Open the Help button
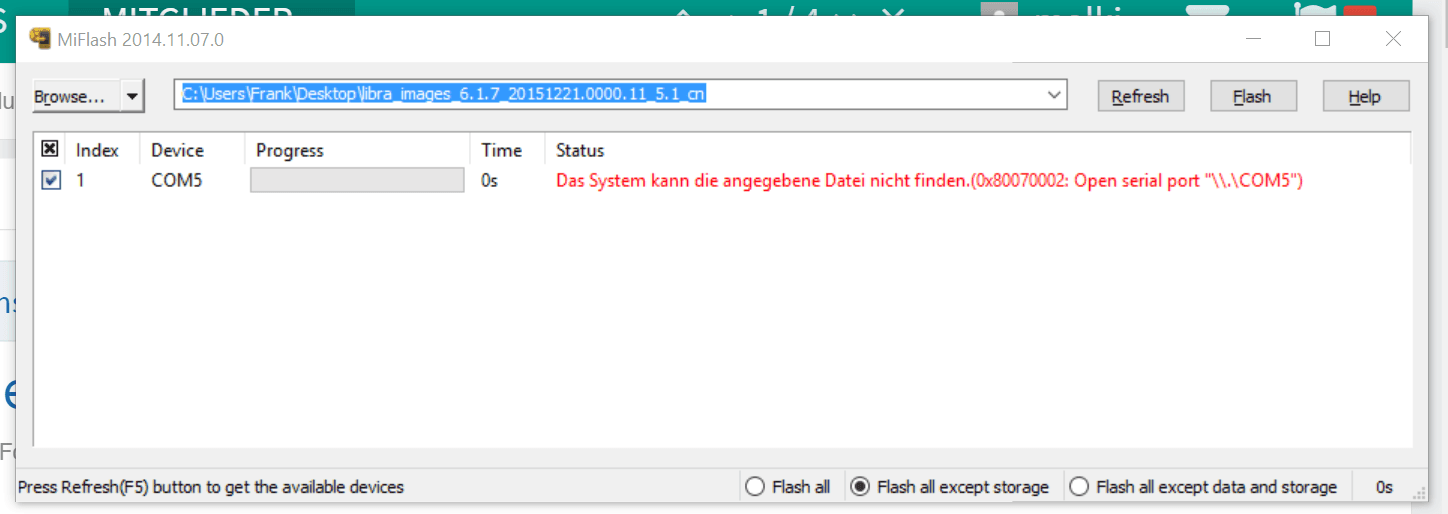The height and width of the screenshot is (514, 1448). (x=1365, y=96)
